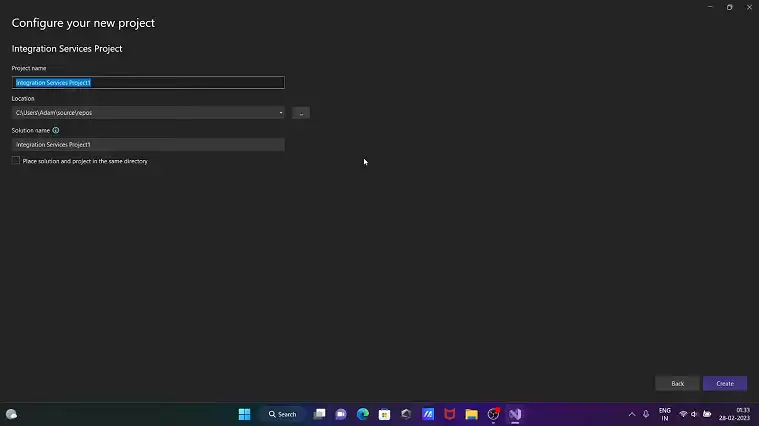
Task: Open the blue slashed app icon in taskbar
Action: pos(428,414)
